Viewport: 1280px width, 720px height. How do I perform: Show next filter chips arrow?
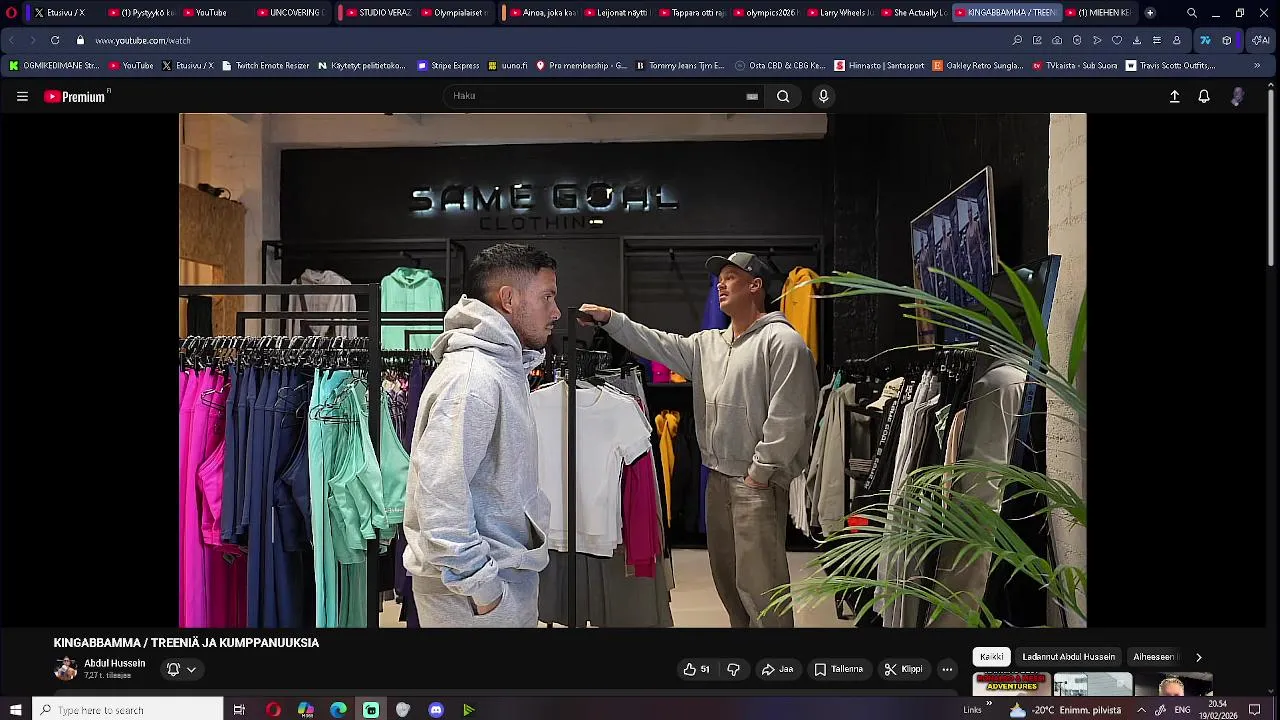1198,657
